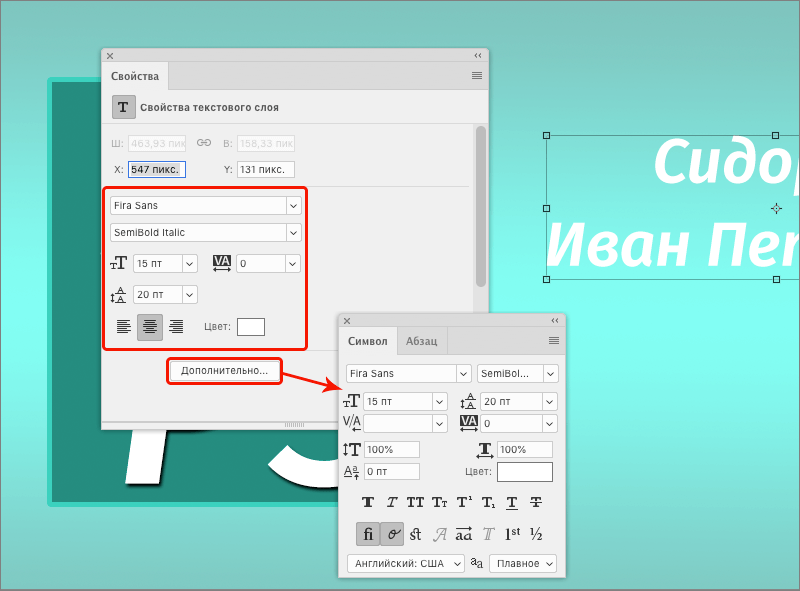Collapse the Character panel with double arrows
Viewport: 800px width, 591px height.
(x=555, y=321)
